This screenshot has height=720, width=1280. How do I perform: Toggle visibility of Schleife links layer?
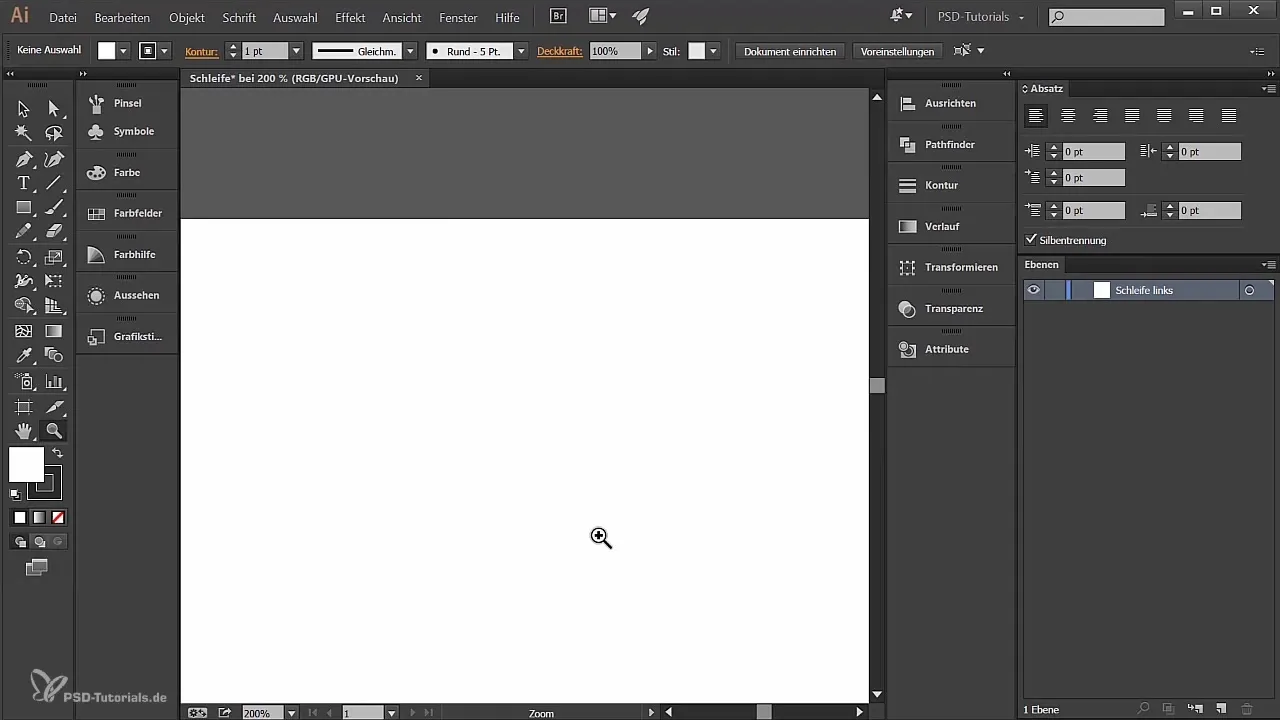pos(1034,290)
